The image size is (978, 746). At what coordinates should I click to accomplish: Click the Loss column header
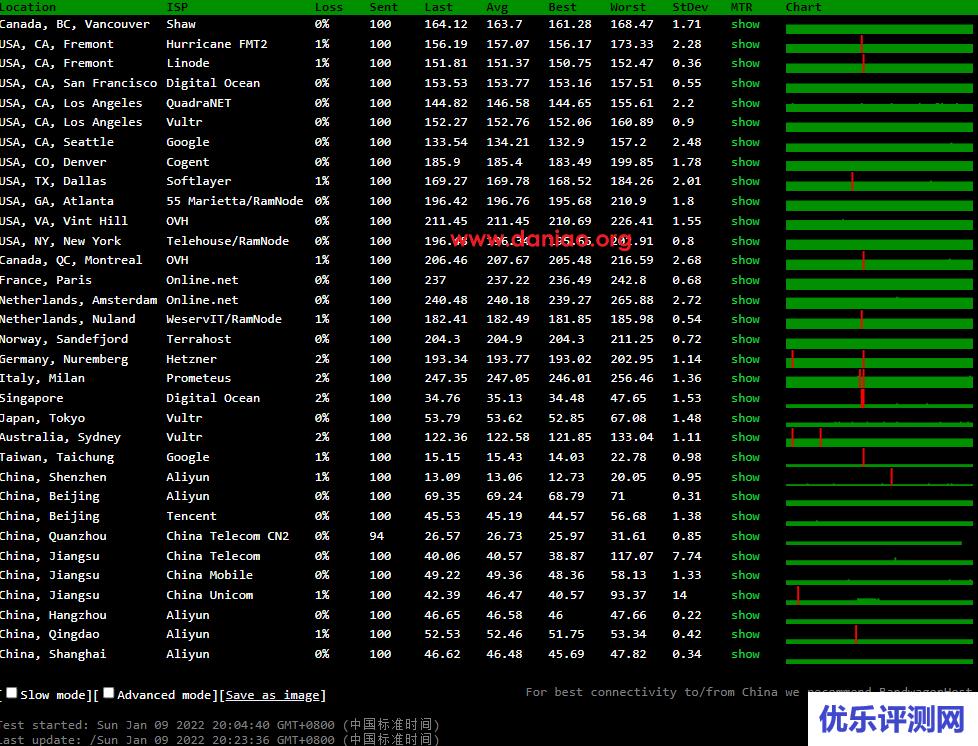click(x=329, y=7)
